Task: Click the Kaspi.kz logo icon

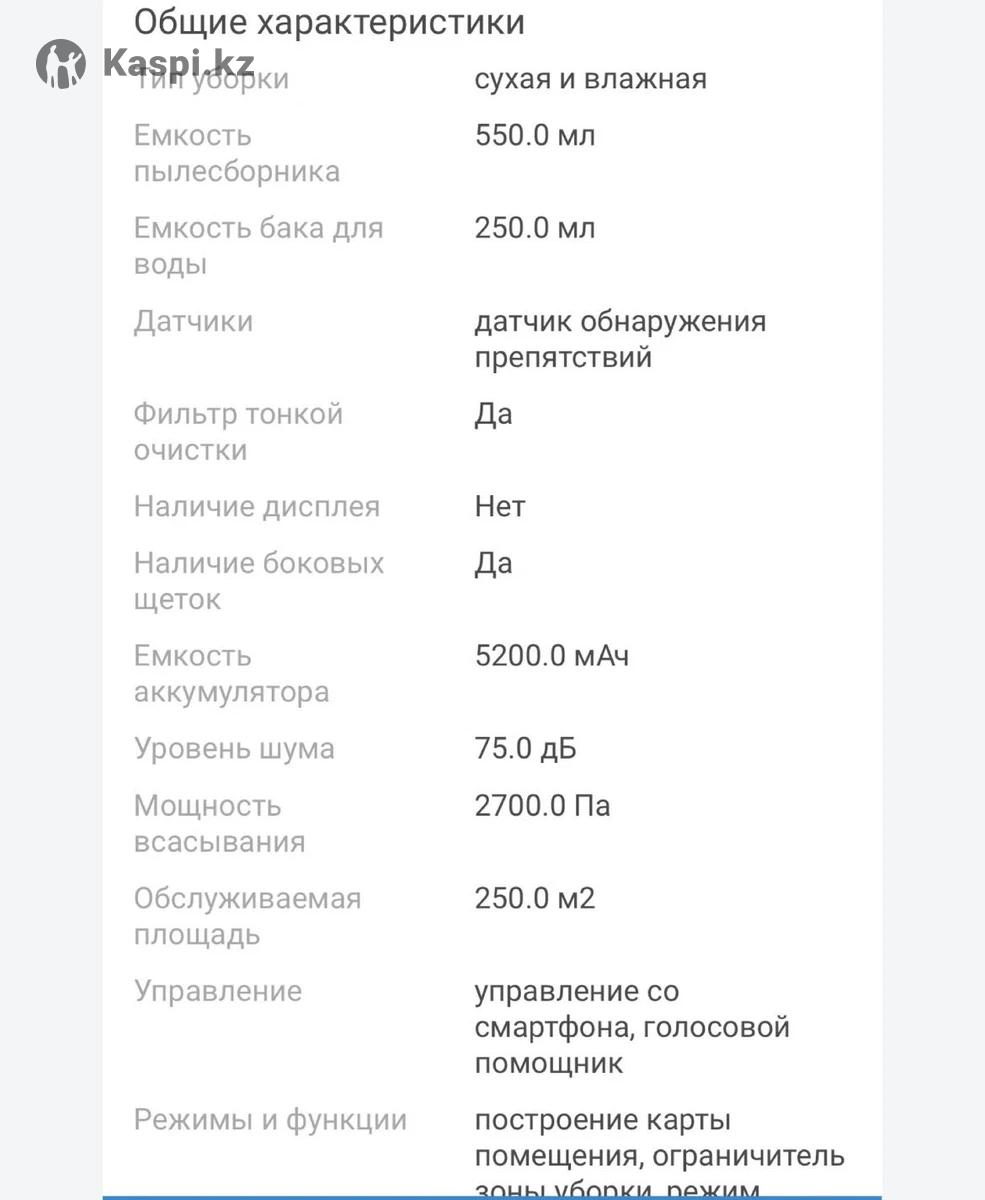Action: click(x=61, y=64)
